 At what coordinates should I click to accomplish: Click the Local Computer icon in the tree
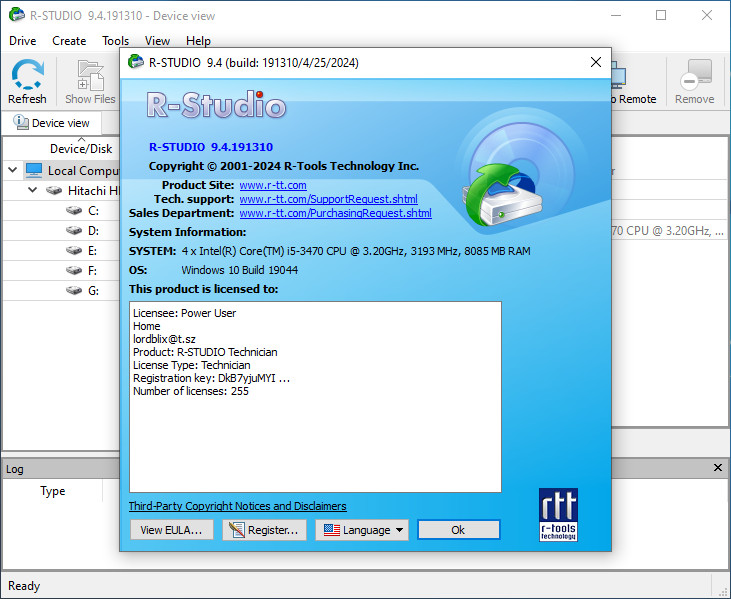click(x=34, y=170)
